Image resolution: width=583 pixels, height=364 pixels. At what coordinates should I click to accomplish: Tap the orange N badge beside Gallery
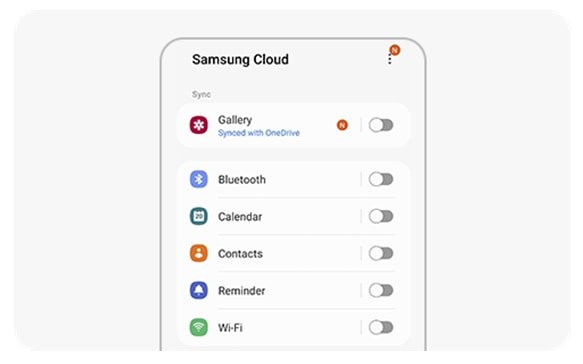coord(342,125)
